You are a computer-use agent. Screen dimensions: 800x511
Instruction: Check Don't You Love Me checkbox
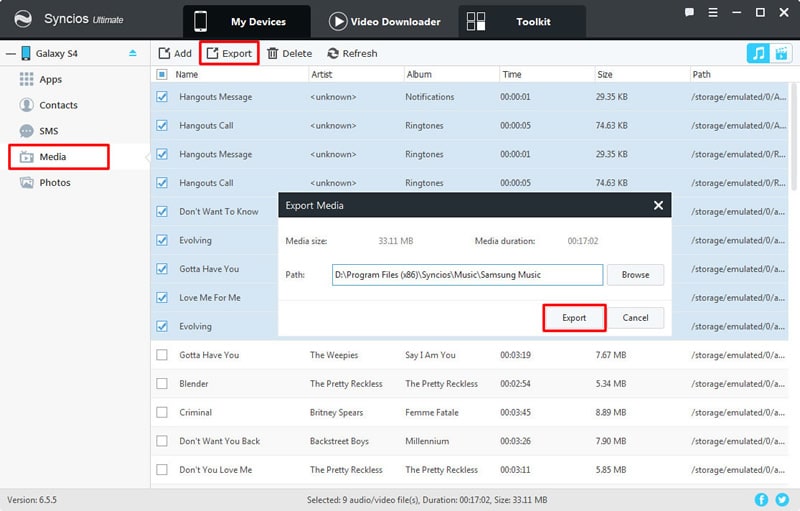[x=162, y=470]
